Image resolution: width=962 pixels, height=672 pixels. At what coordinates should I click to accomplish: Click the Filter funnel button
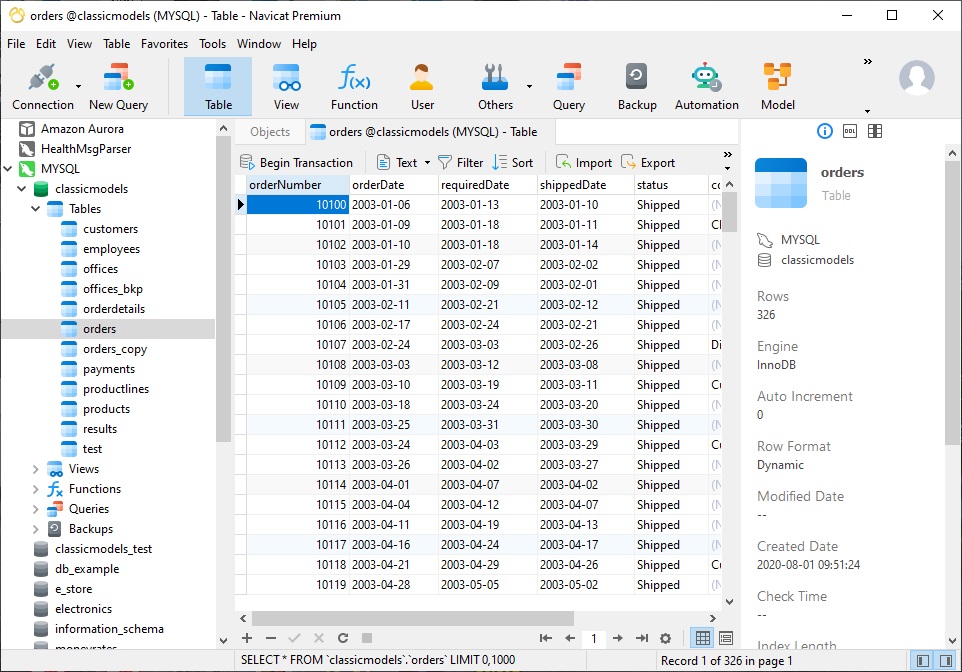point(461,163)
